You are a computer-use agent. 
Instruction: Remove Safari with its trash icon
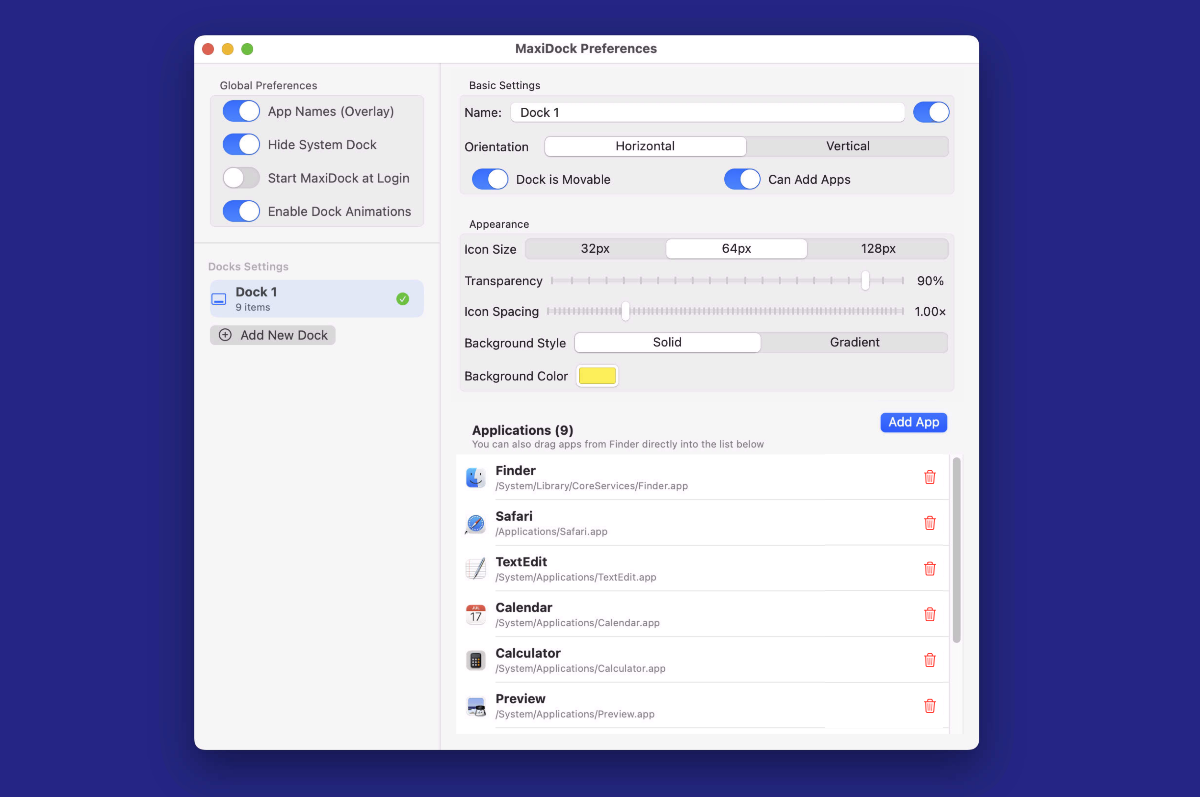930,523
